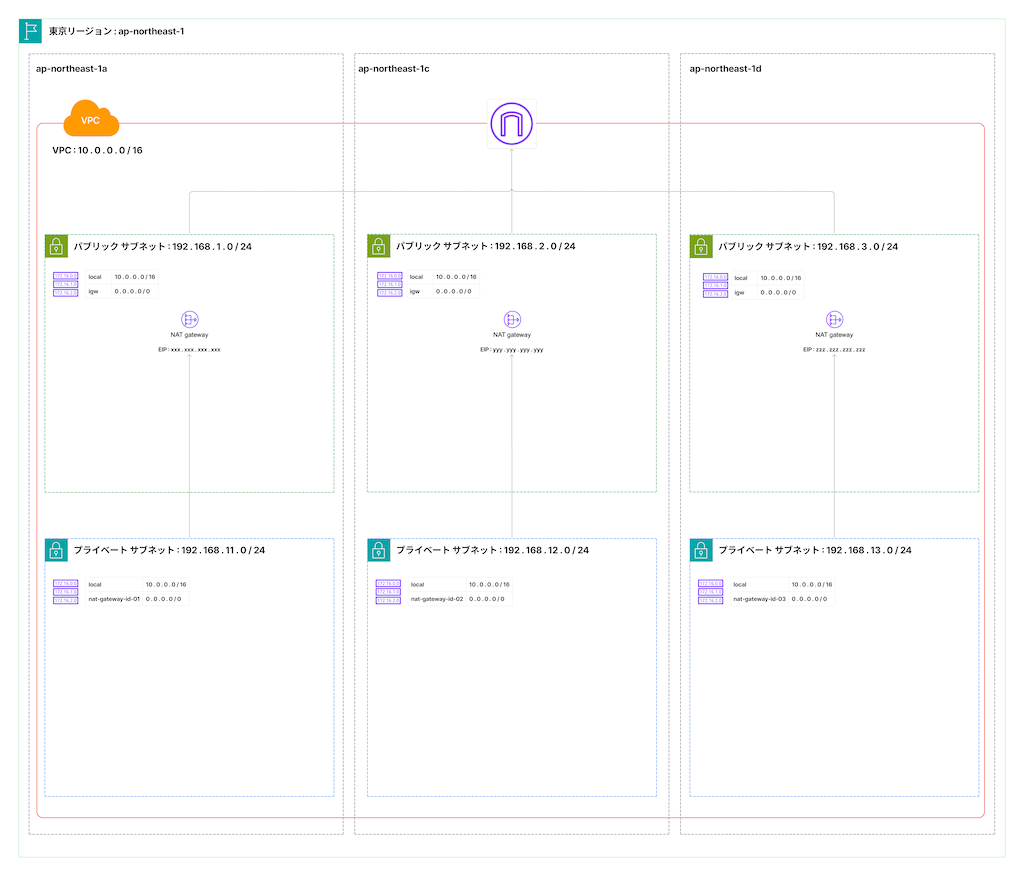The image size is (1024, 876).
Task: Select the 'EIP : yyy.yyy.yyy.yyy' text
Action: (512, 349)
